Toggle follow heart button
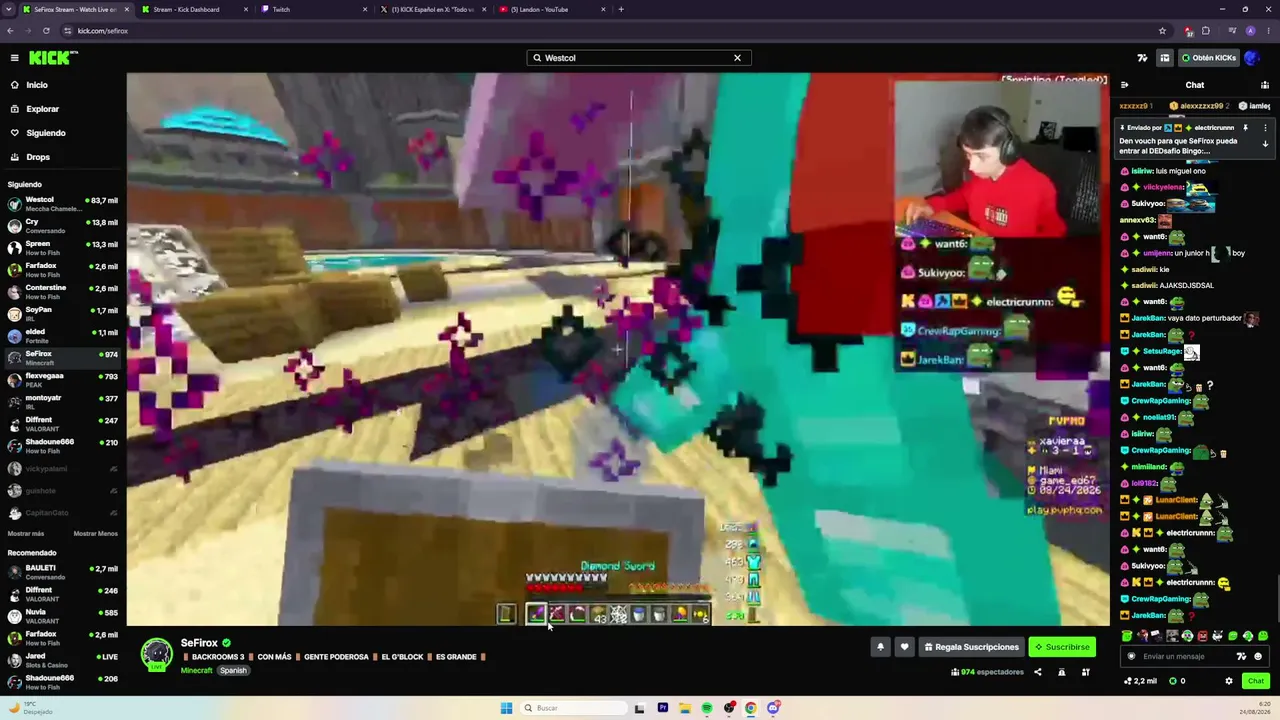The width and height of the screenshot is (1280, 720). tap(904, 647)
